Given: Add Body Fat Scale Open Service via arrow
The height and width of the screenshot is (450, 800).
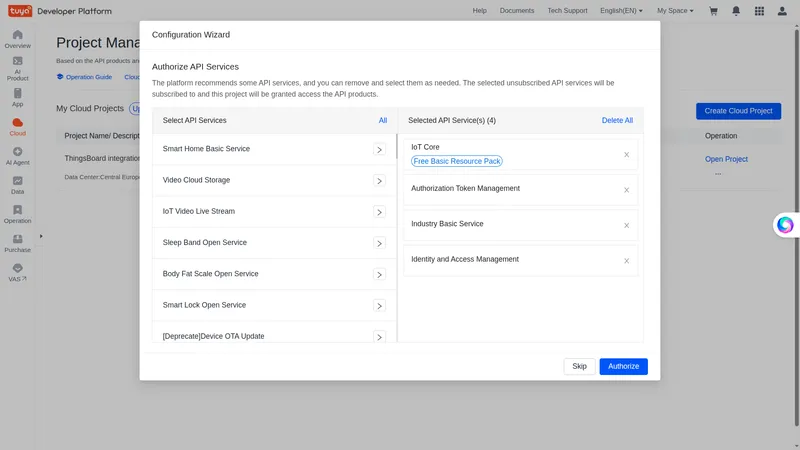Looking at the screenshot, I should pyautogui.click(x=379, y=274).
